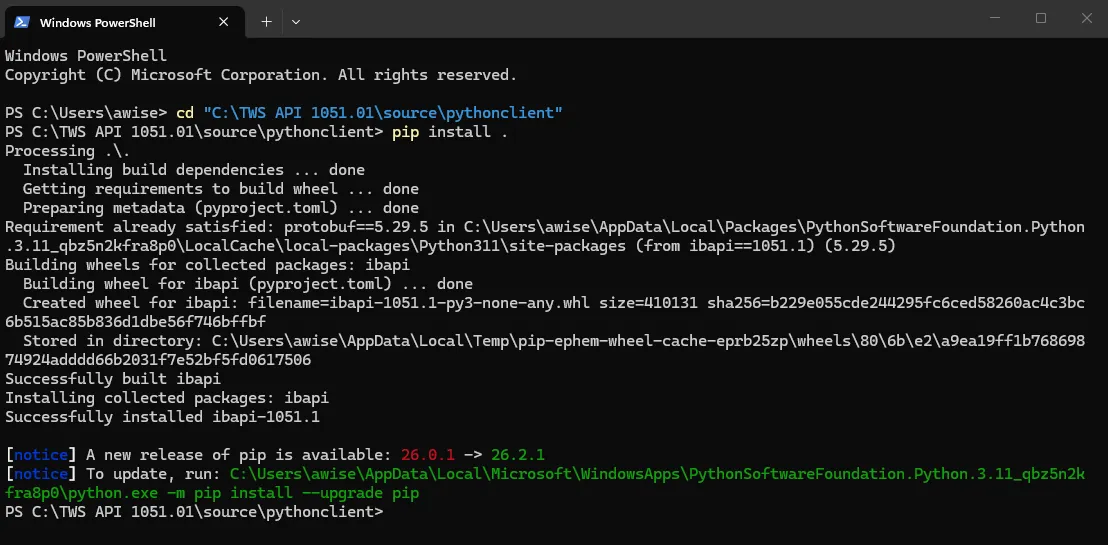Click the PowerShell icon in the tab
1108x545 pixels.
click(x=21, y=22)
